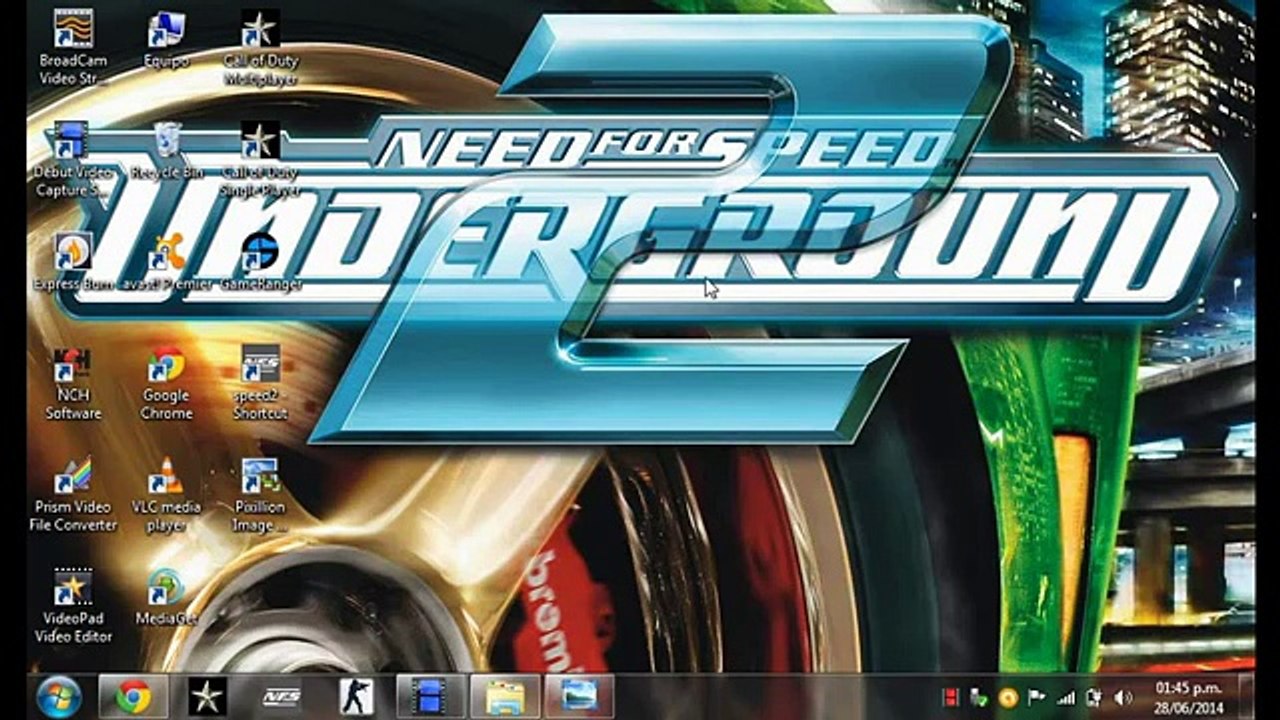Click the Call of Duty star taskbar icon
Image resolution: width=1280 pixels, height=720 pixels.
tap(207, 696)
